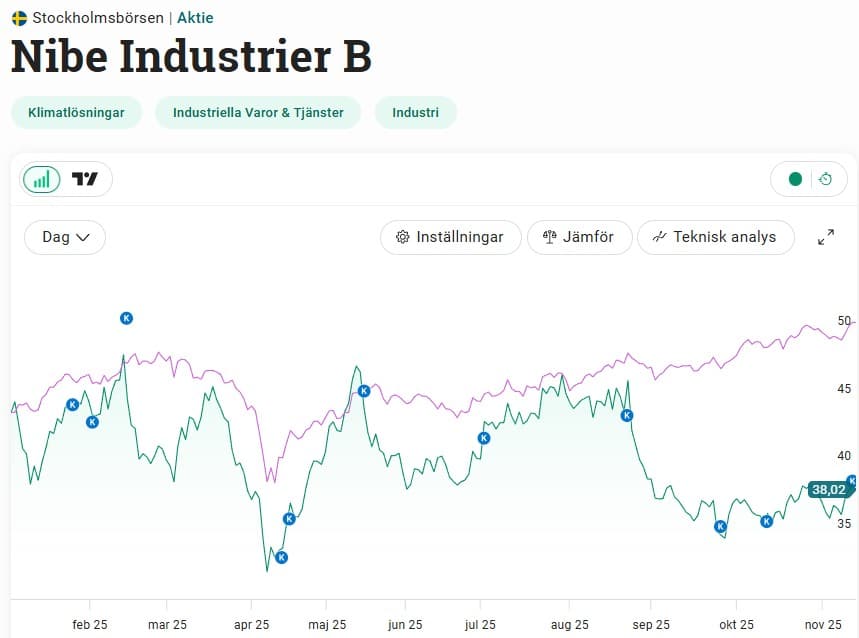Click the Jämför compare button

pos(579,238)
